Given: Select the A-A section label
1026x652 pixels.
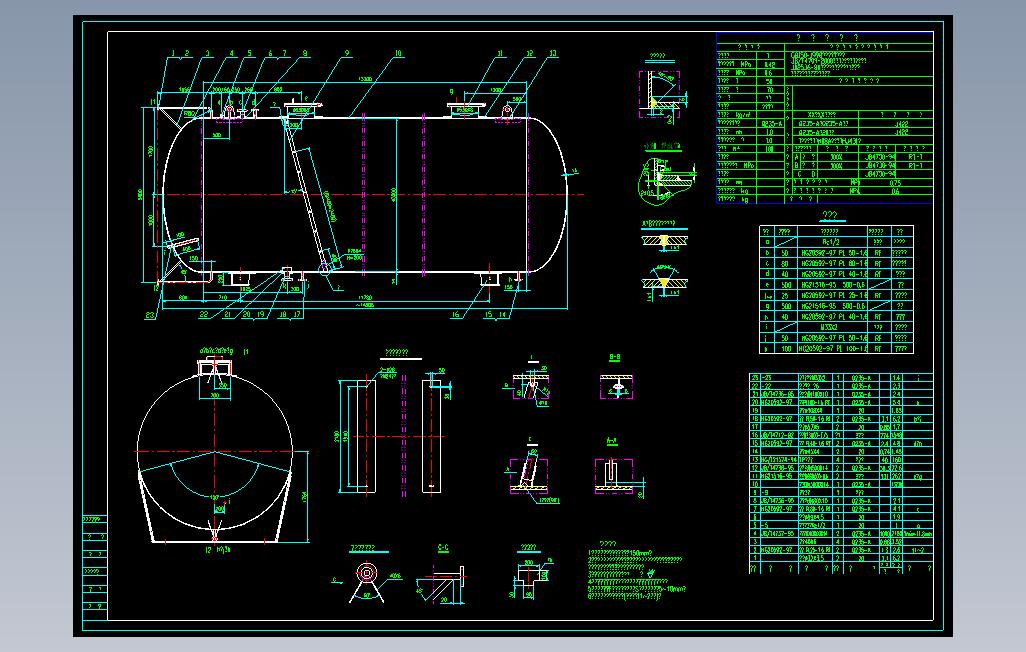Looking at the screenshot, I should [612, 442].
